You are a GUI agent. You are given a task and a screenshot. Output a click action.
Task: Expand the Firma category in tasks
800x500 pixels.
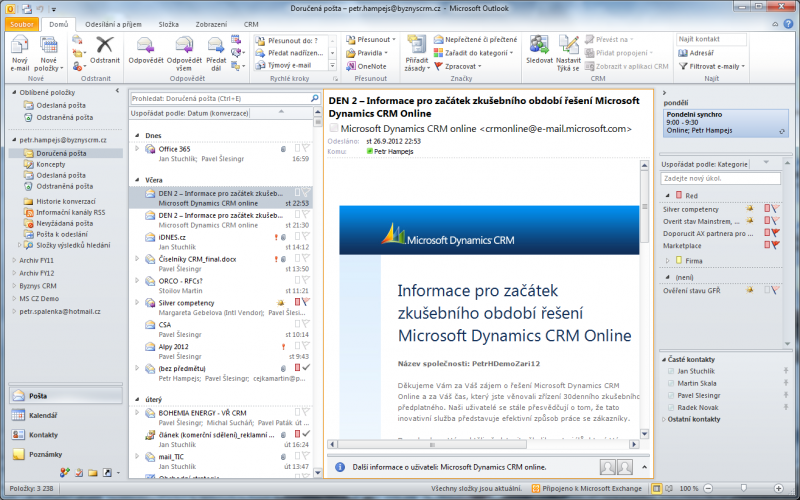[667, 261]
